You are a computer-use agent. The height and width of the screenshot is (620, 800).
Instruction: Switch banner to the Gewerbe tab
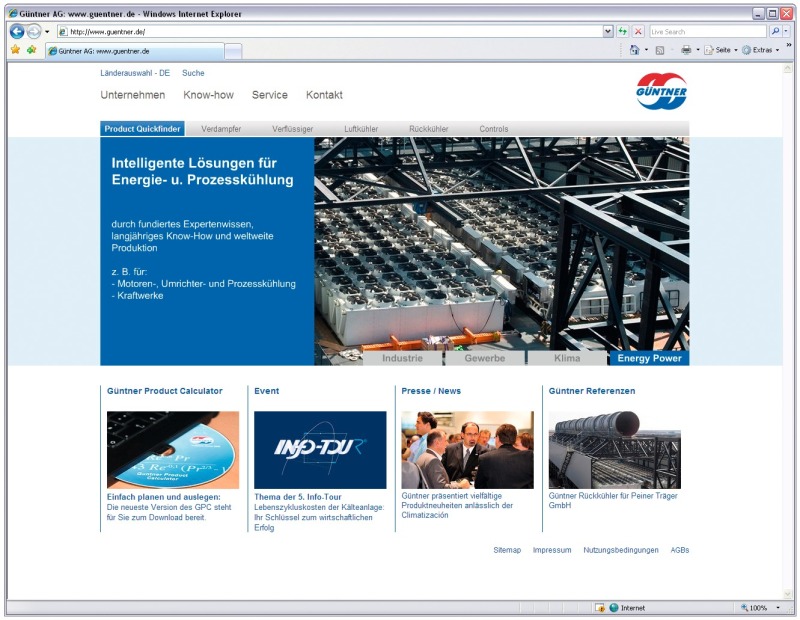[485, 358]
